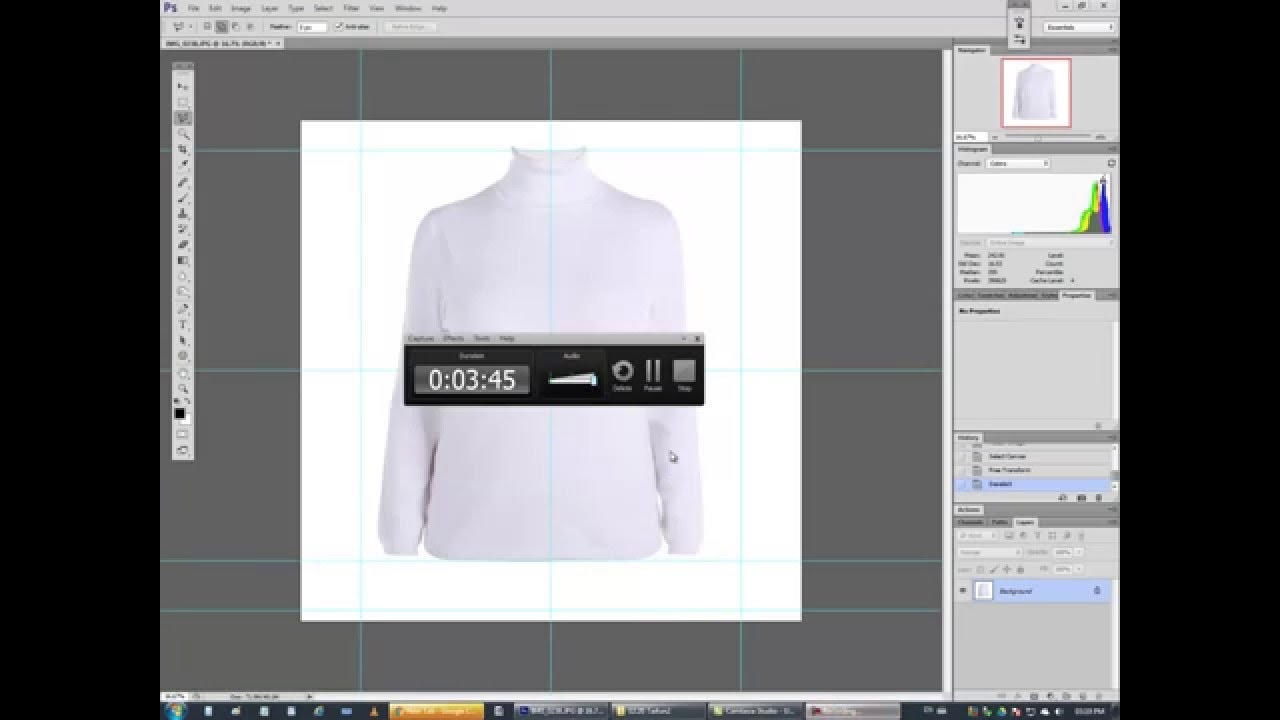This screenshot has width=1280, height=720.
Task: Open the layer blend mode dropdown
Action: 989,552
